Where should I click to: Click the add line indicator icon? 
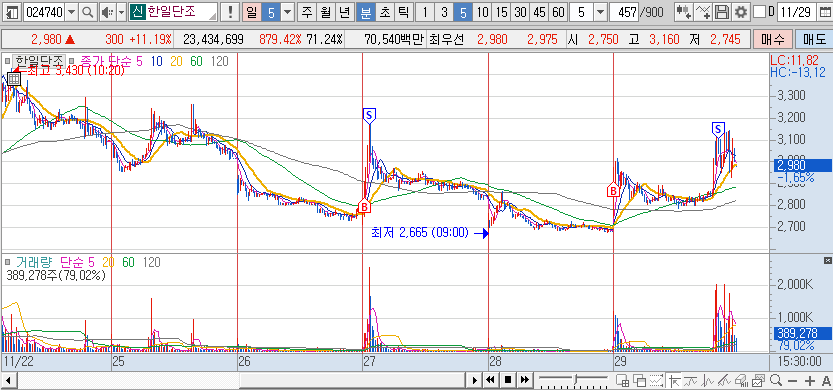pyautogui.click(x=703, y=12)
